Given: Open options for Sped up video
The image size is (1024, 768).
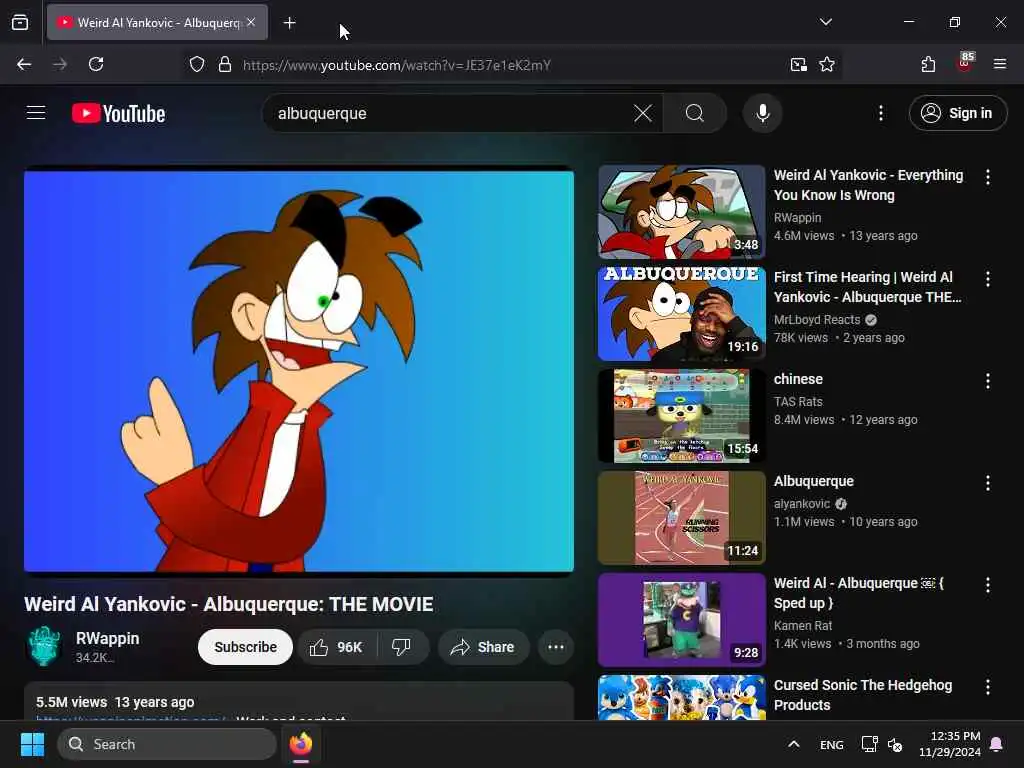Looking at the screenshot, I should 987,584.
